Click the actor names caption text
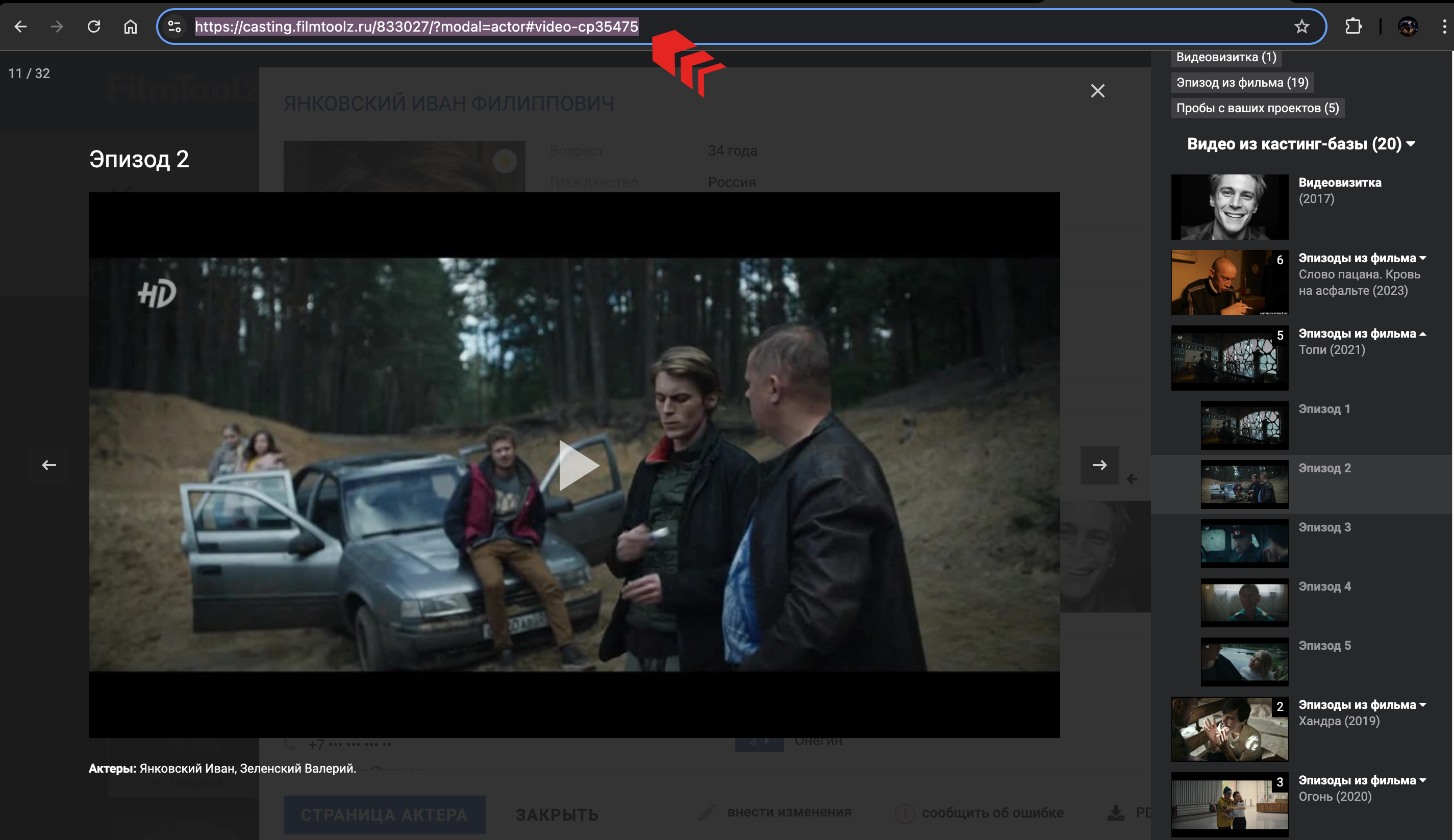Viewport: 1454px width, 840px height. tap(223, 769)
